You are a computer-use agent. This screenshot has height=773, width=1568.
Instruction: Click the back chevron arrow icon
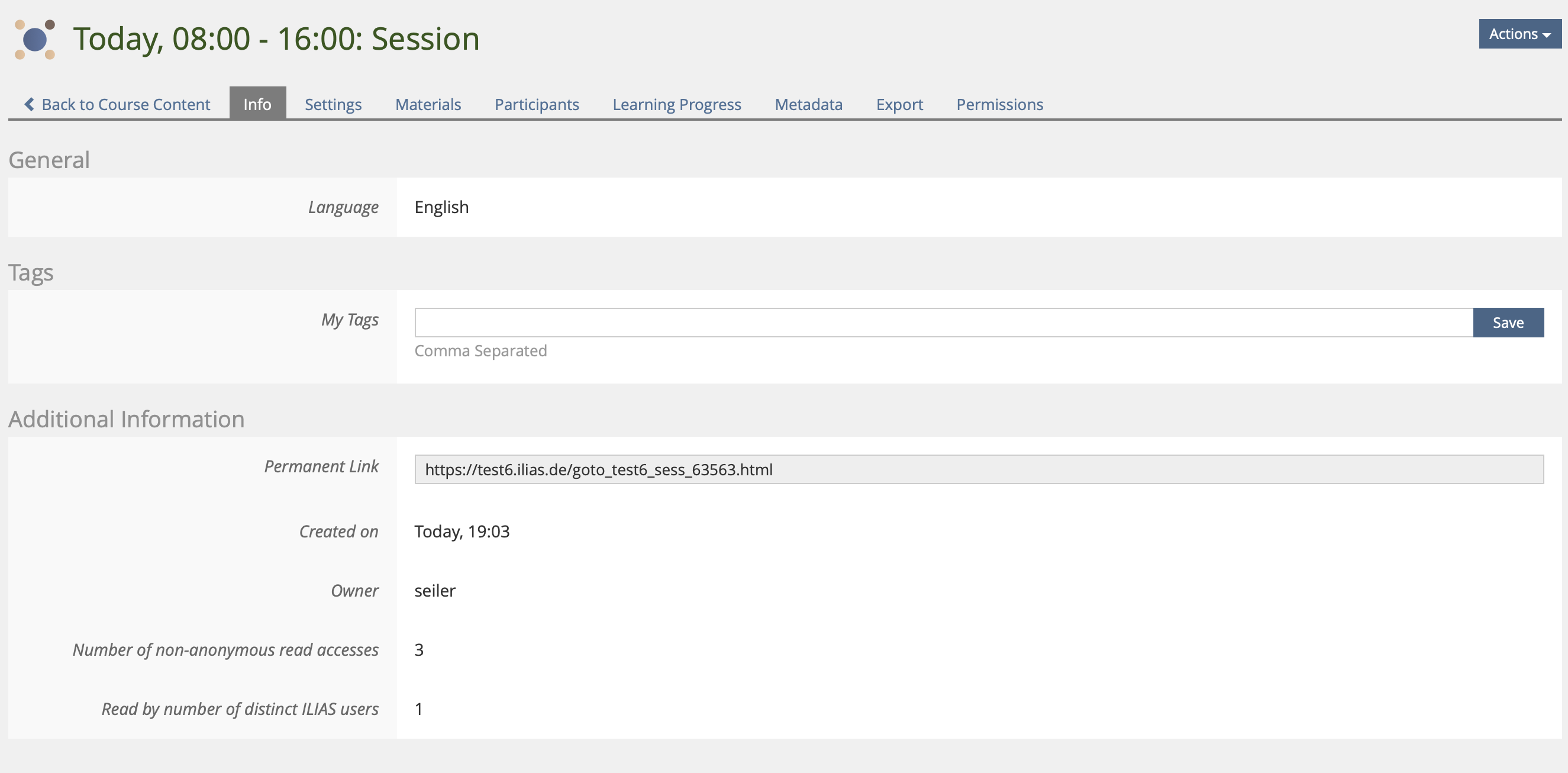pyautogui.click(x=28, y=104)
